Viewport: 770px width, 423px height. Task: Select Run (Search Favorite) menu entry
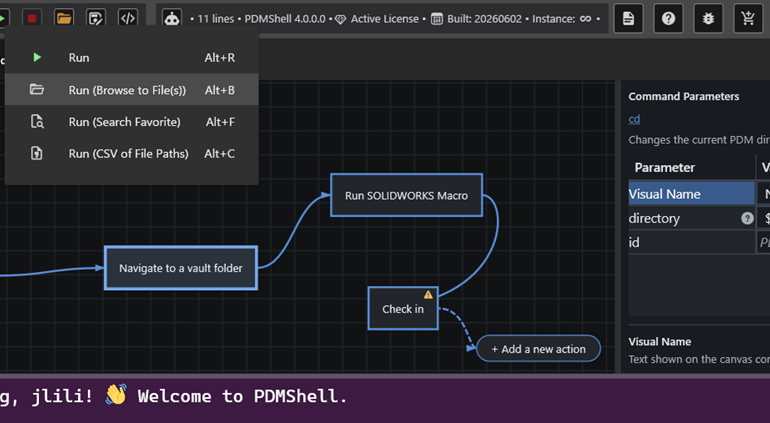(132, 121)
